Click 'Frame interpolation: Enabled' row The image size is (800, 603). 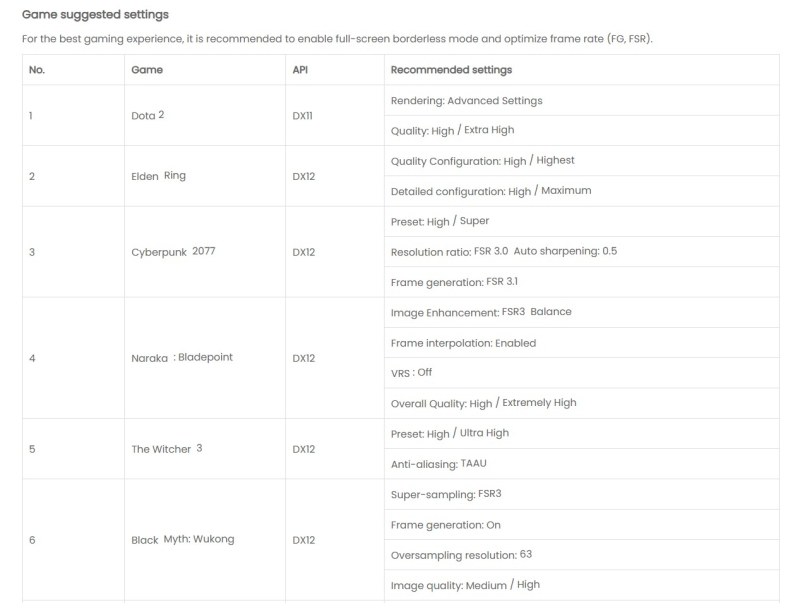(x=582, y=343)
